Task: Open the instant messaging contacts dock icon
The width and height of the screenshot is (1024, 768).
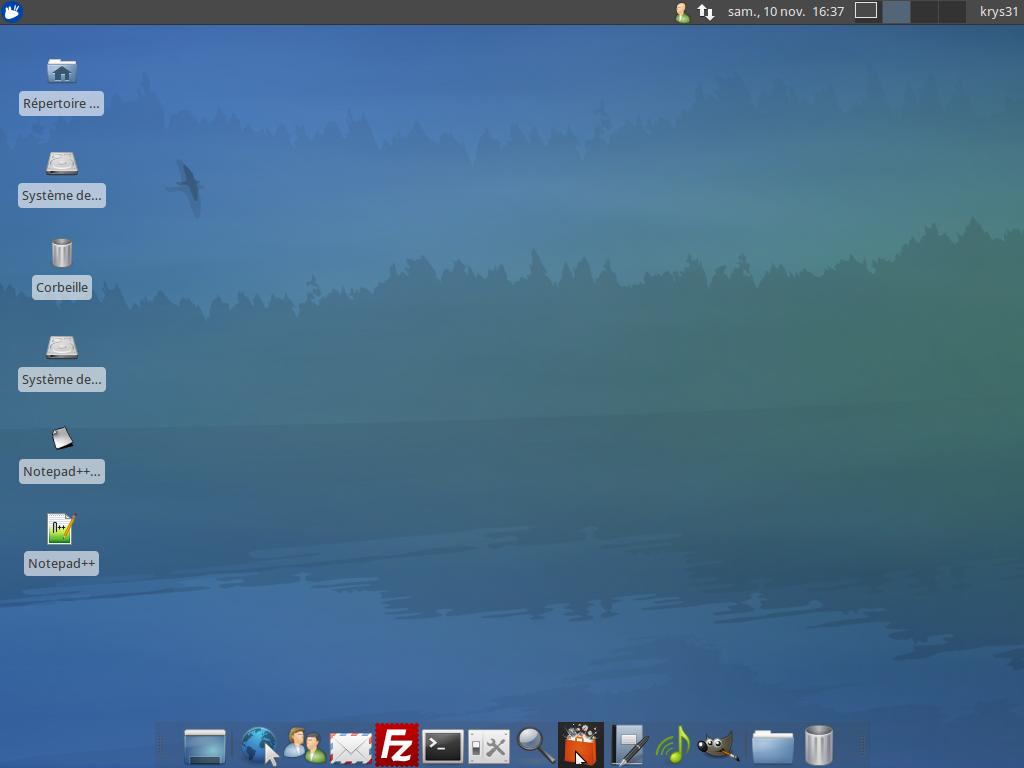Action: [305, 745]
